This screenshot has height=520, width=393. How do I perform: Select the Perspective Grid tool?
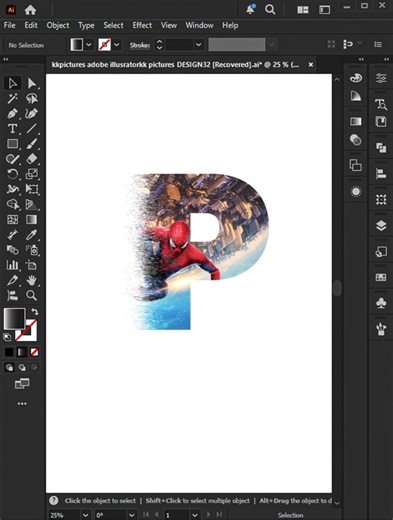tap(32, 204)
